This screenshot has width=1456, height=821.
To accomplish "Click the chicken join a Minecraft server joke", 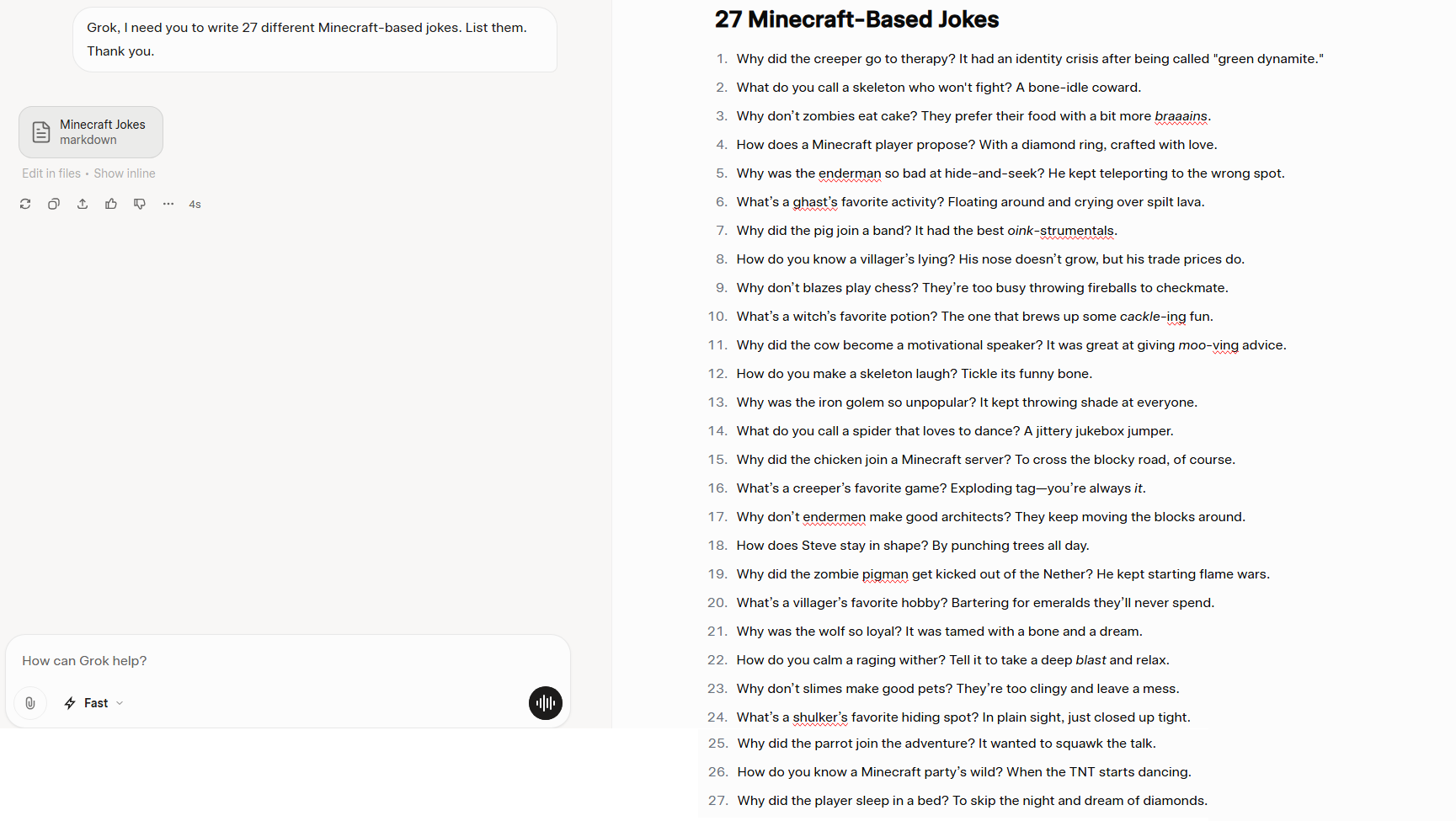I will click(986, 460).
